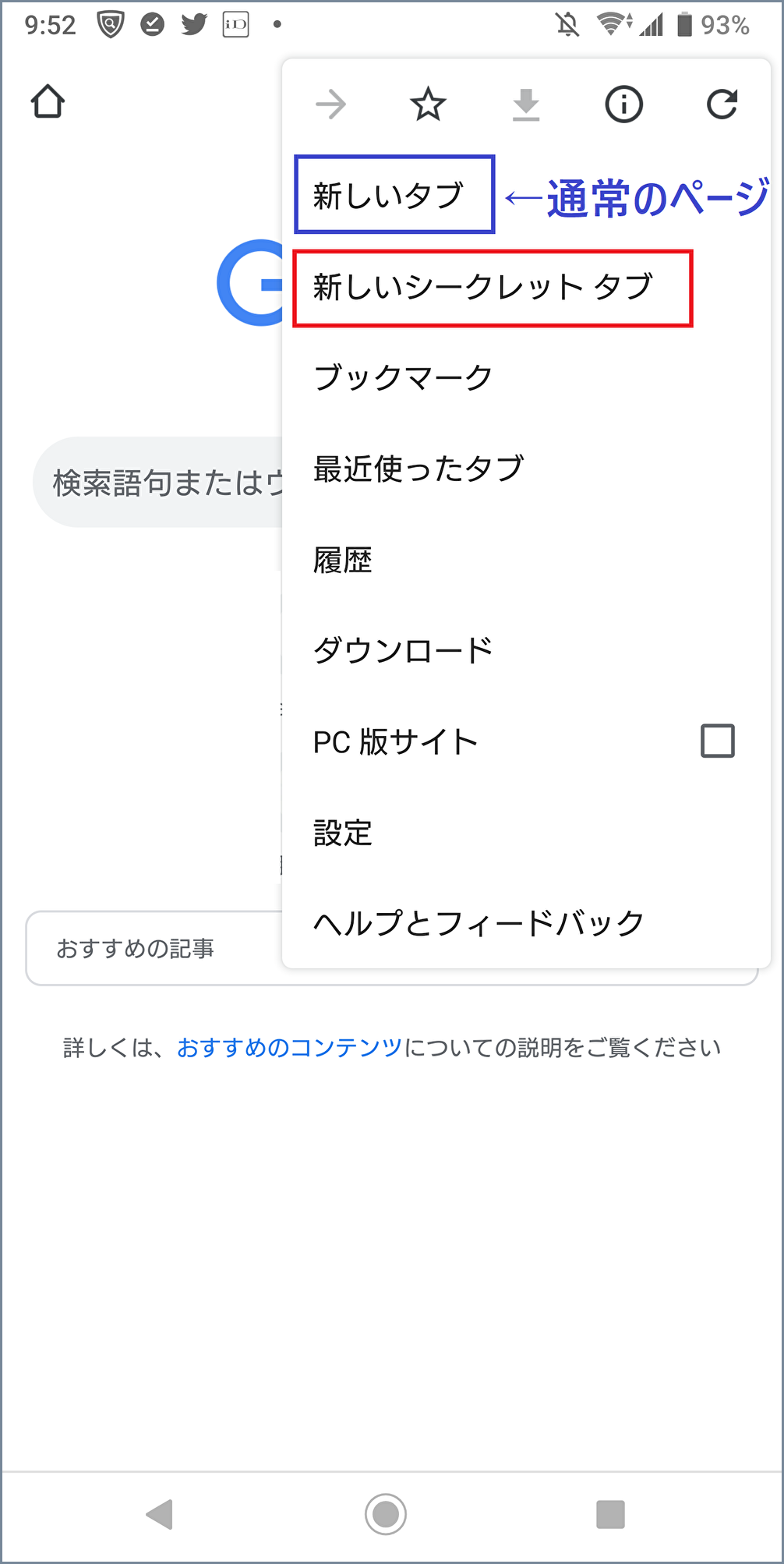Tap the home icon in Chrome toolbar
Screen dimensions: 784x1564
pos(48,101)
